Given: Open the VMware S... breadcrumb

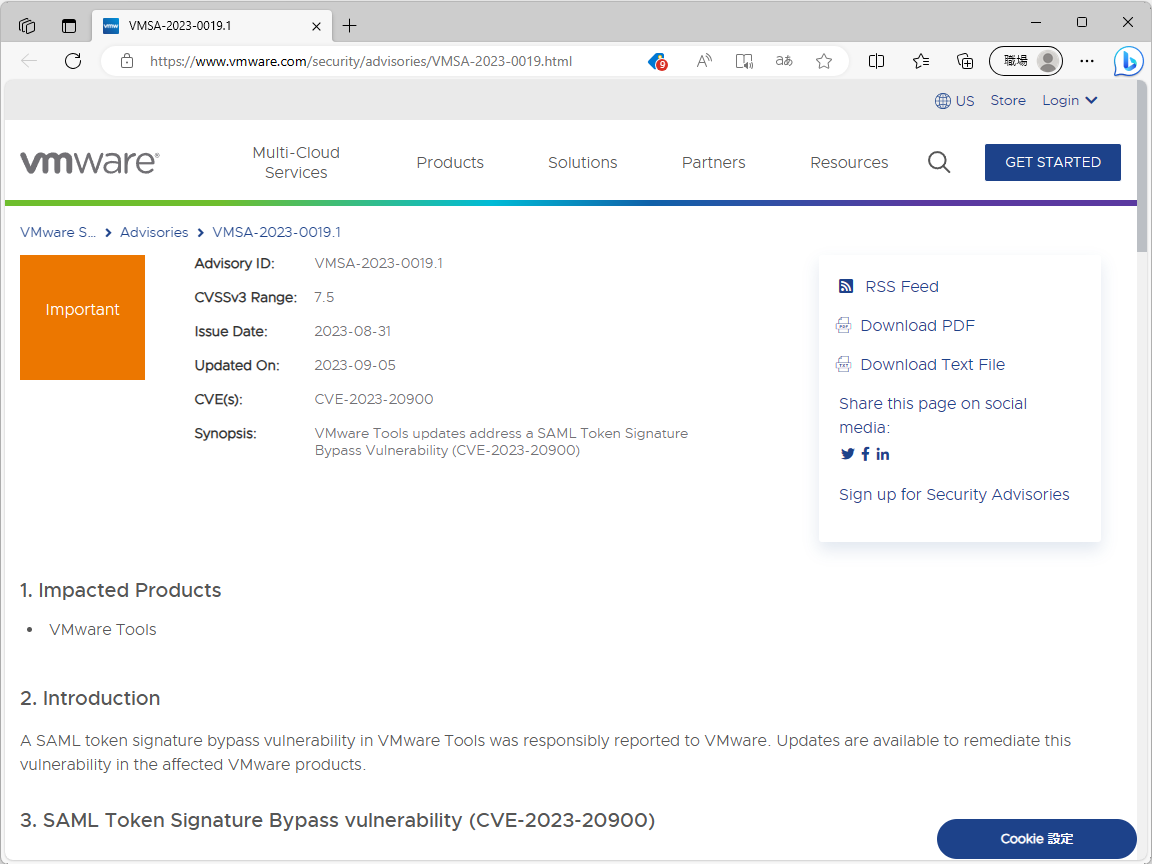Looking at the screenshot, I should tap(58, 232).
